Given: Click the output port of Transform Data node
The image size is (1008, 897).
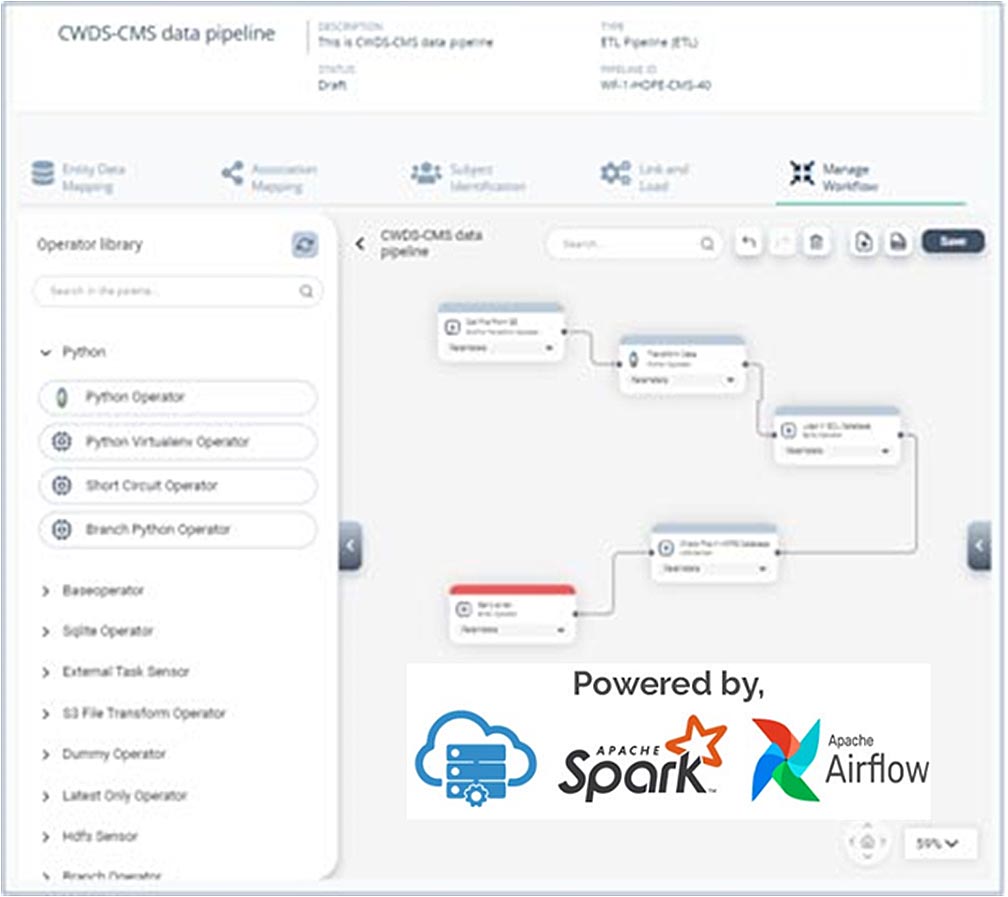Looking at the screenshot, I should point(745,365).
